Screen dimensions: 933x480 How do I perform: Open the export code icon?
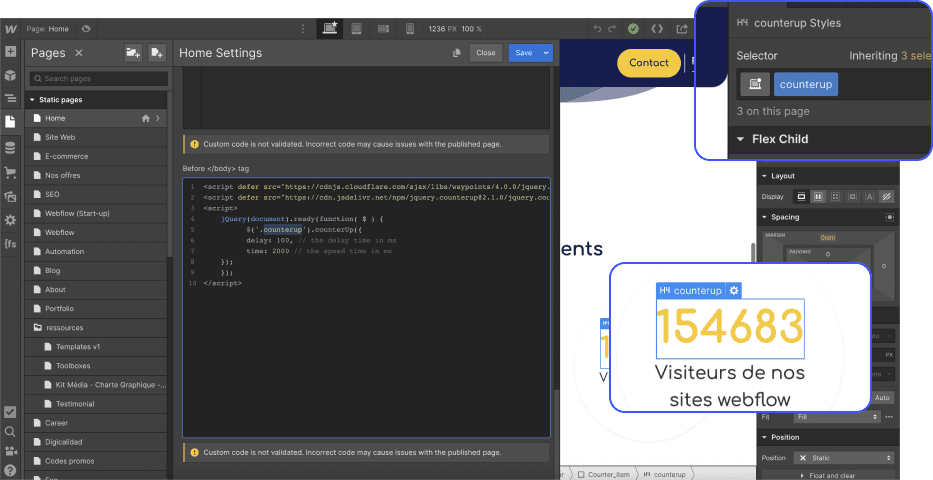pos(657,29)
